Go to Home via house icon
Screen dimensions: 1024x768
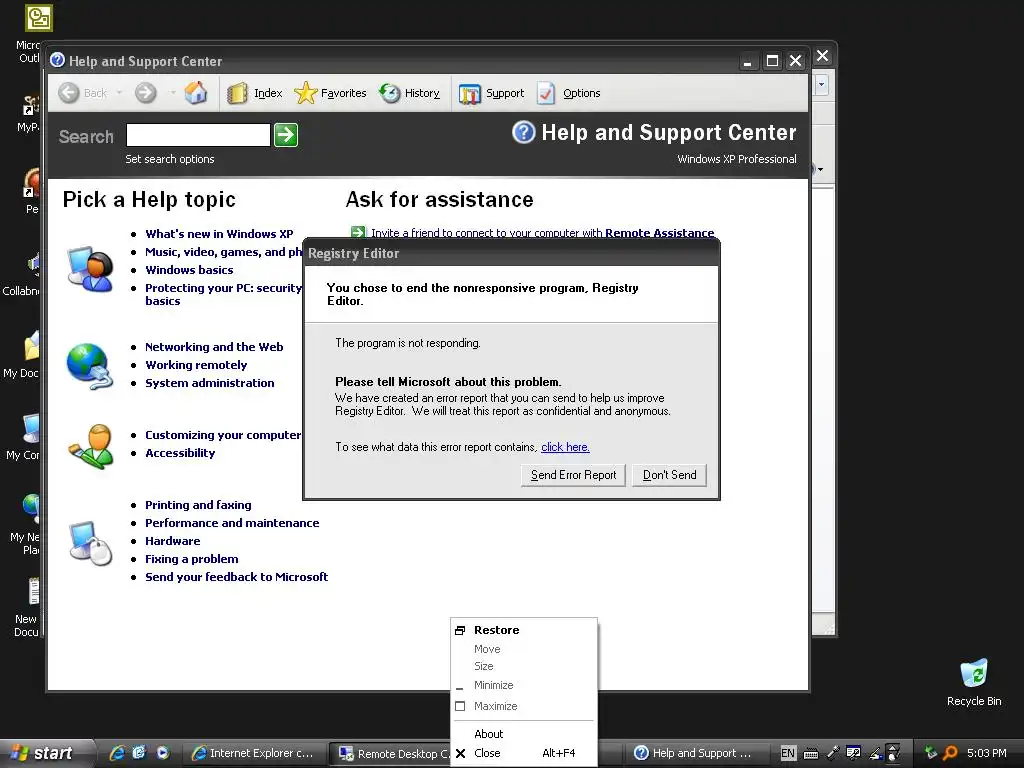(195, 93)
